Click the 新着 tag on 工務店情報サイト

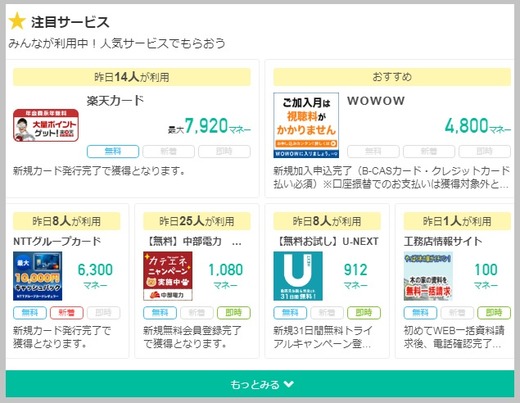[x=457, y=313]
